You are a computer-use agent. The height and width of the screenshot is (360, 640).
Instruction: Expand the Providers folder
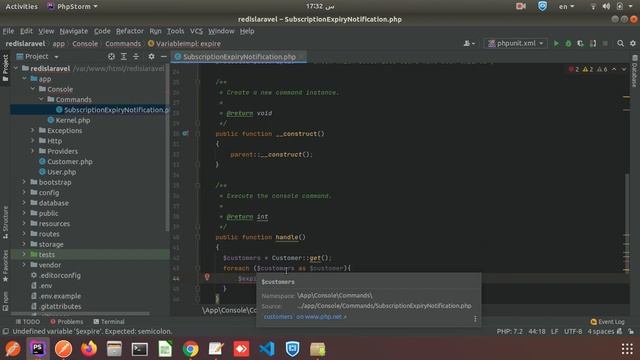point(33,151)
